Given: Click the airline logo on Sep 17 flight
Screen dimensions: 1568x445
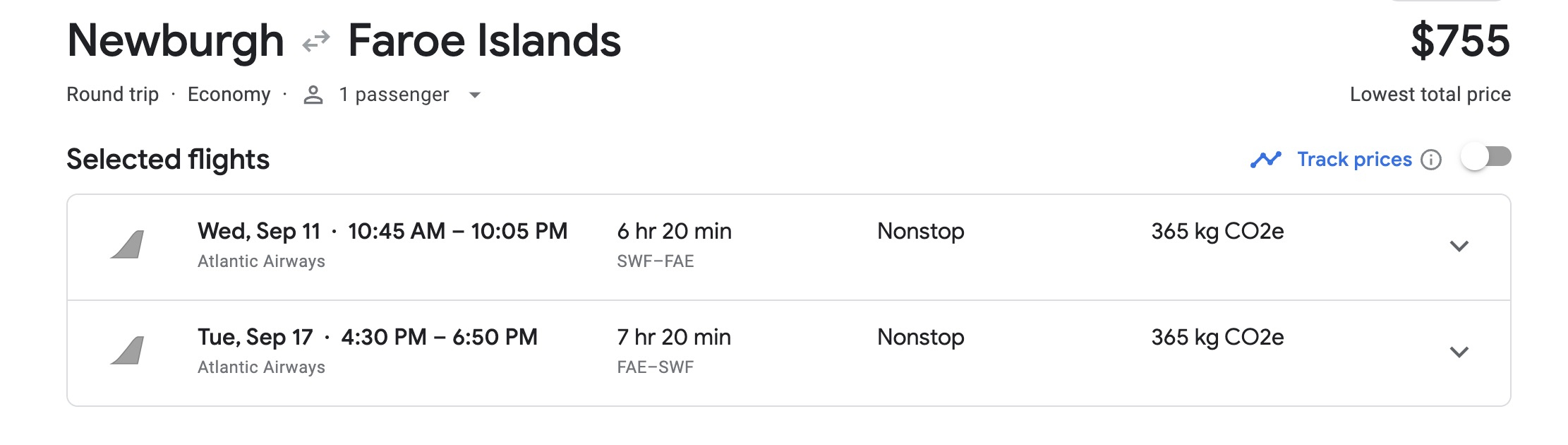Looking at the screenshot, I should (x=128, y=351).
